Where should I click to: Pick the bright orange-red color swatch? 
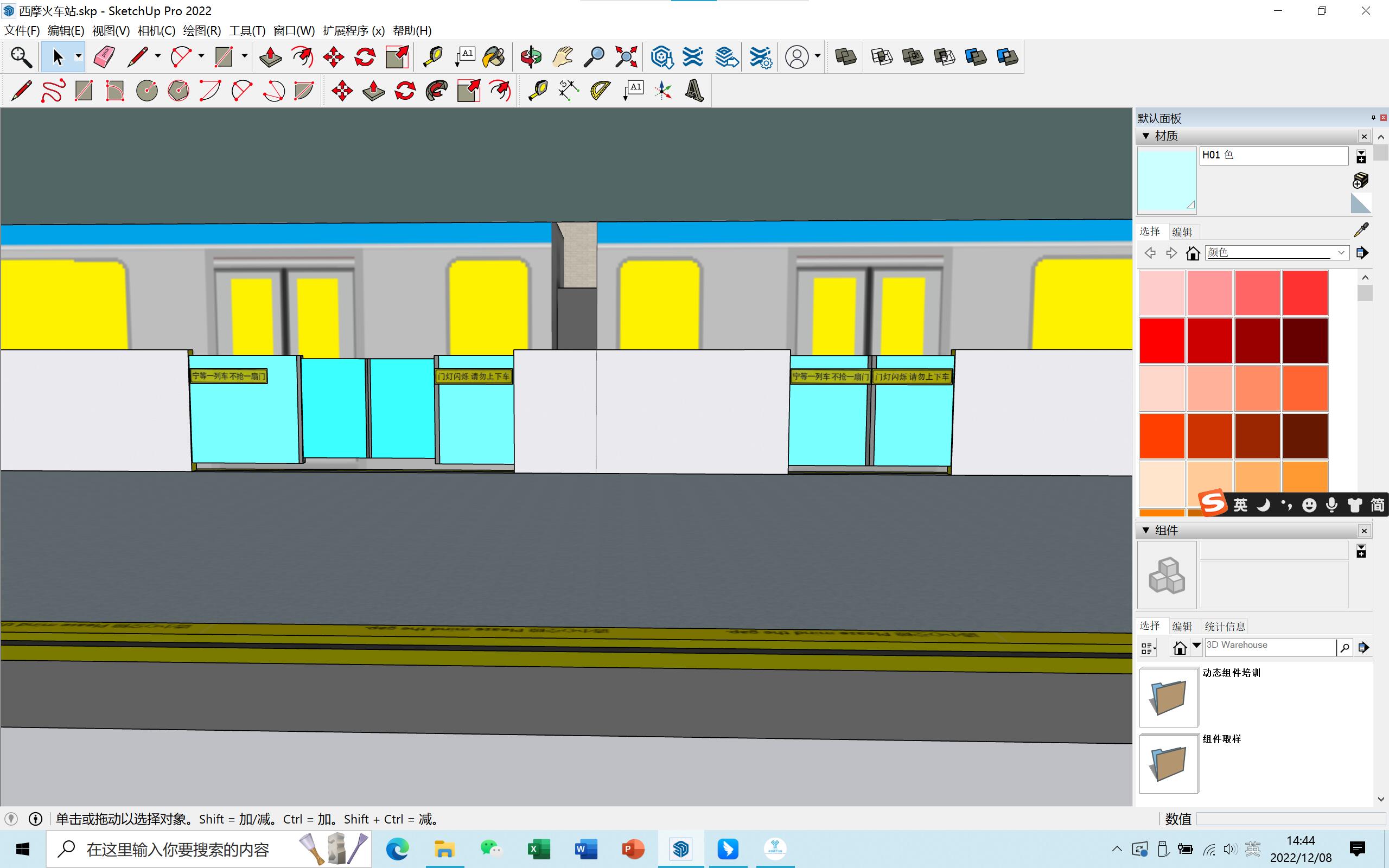point(1162,436)
